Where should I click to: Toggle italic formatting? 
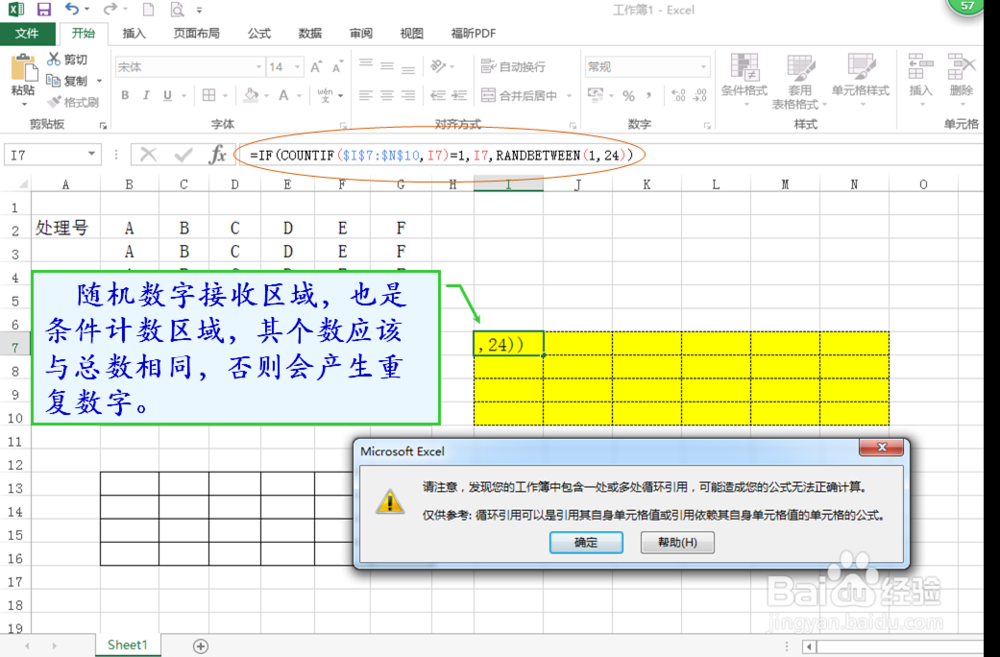pos(145,93)
